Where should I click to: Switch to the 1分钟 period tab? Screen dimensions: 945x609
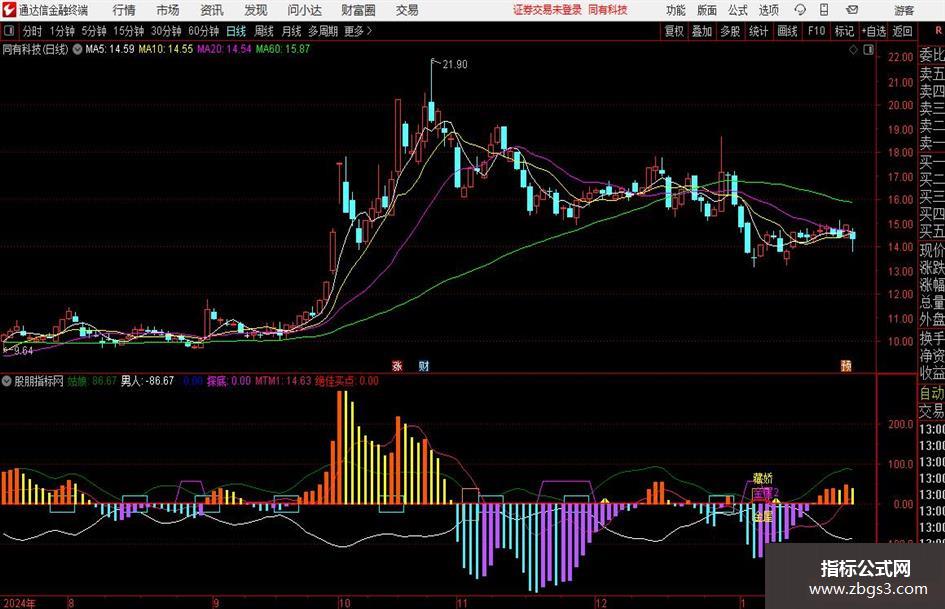62,31
